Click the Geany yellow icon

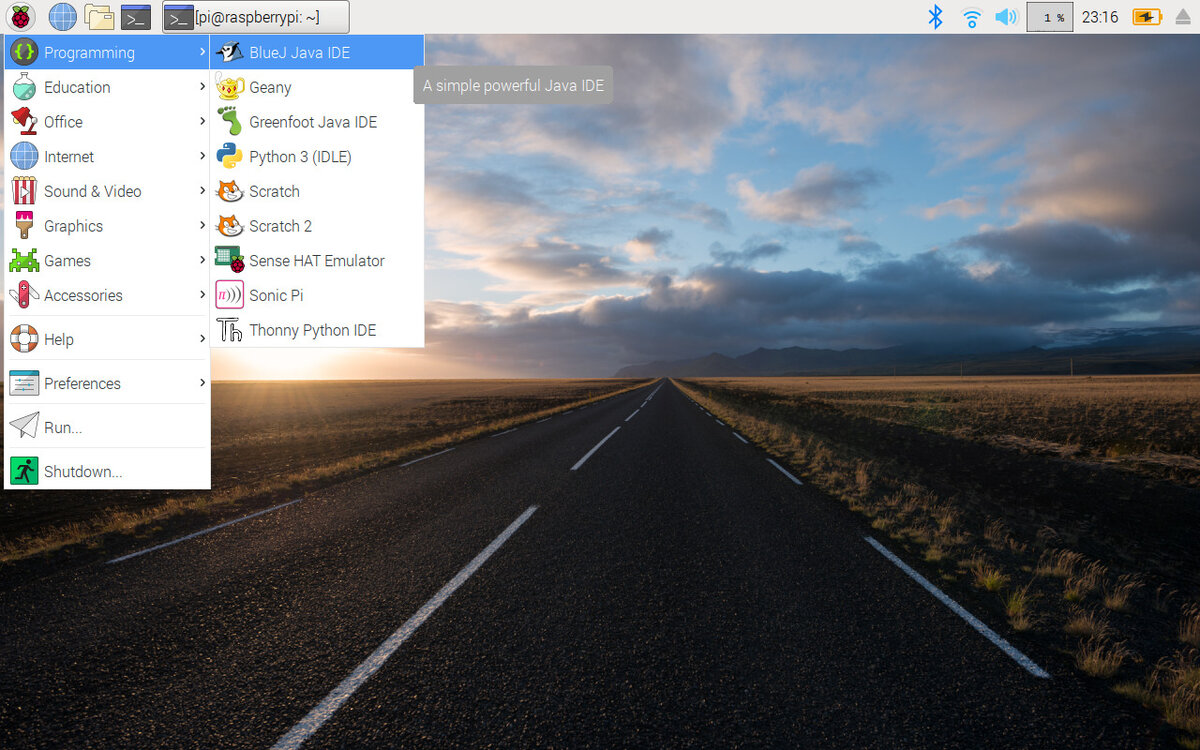coord(230,87)
